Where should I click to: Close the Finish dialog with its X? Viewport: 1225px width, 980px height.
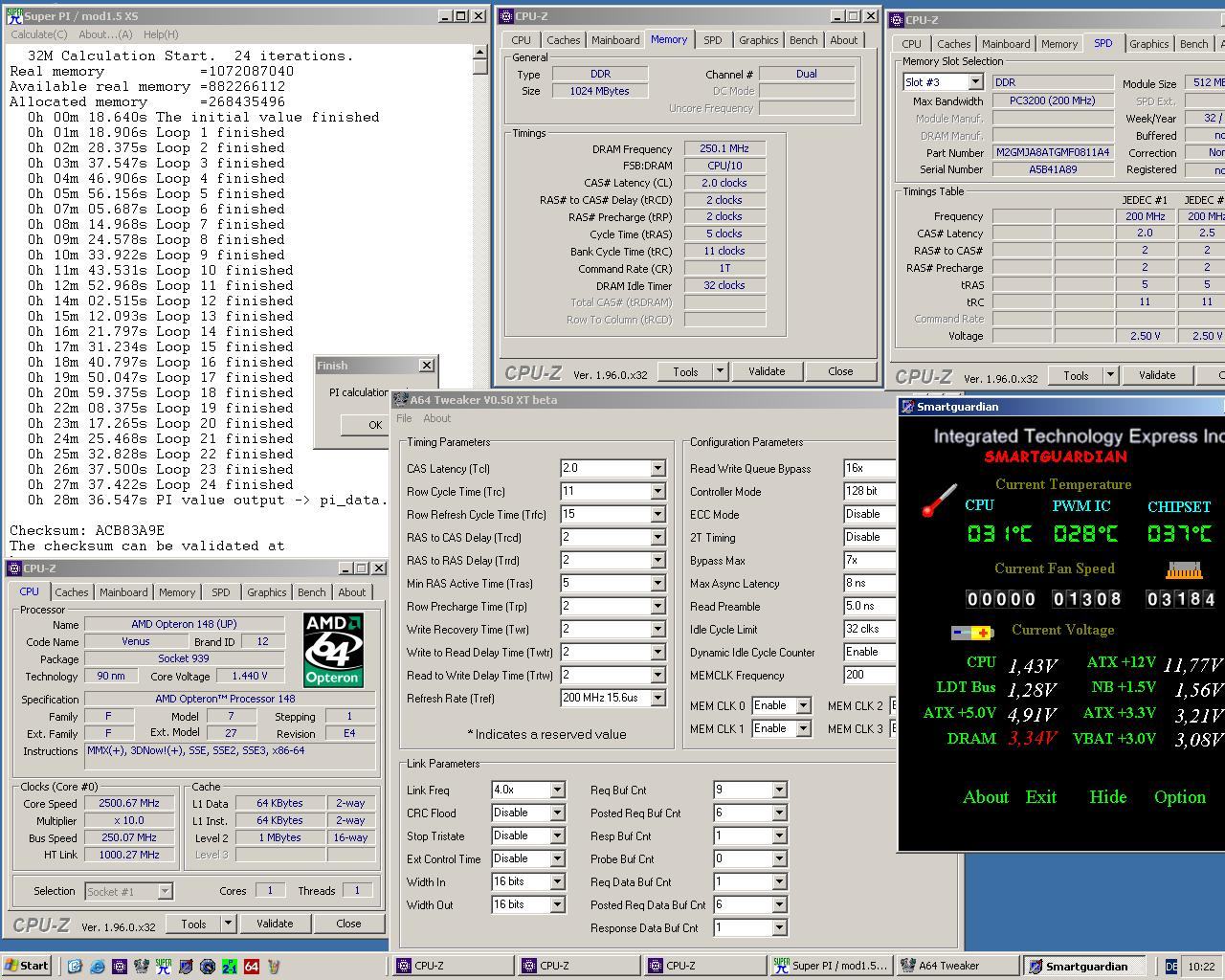click(x=427, y=366)
